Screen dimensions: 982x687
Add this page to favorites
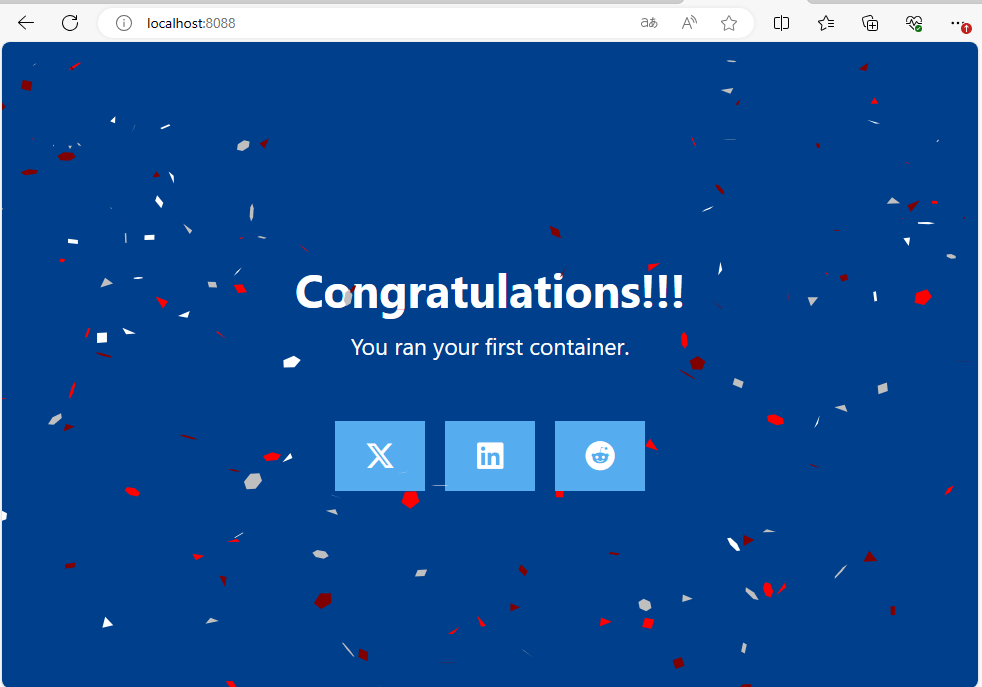pyautogui.click(x=729, y=23)
